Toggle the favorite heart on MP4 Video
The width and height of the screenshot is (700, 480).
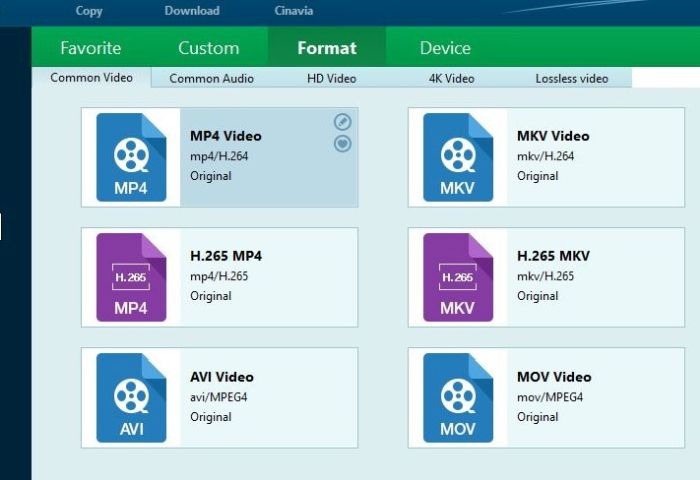click(x=342, y=144)
